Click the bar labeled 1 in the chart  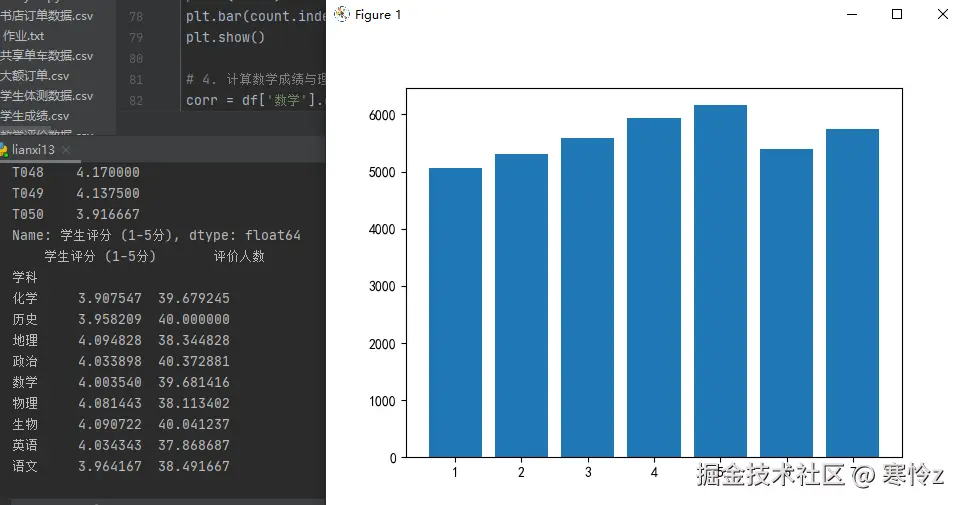[455, 313]
